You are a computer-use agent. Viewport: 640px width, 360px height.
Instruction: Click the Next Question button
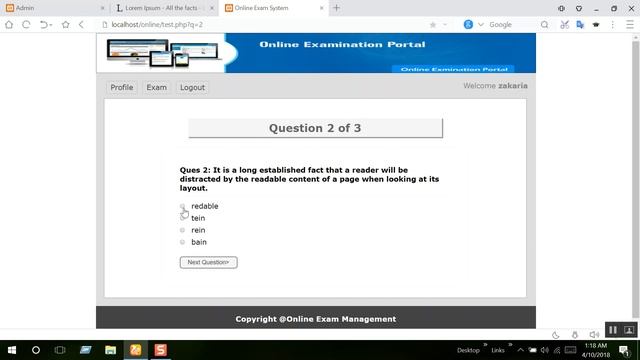[x=209, y=262]
